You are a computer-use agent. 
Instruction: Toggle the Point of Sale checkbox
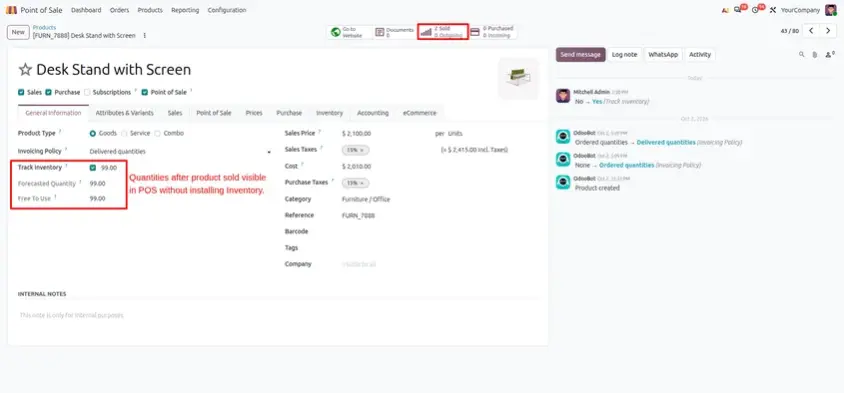click(144, 93)
